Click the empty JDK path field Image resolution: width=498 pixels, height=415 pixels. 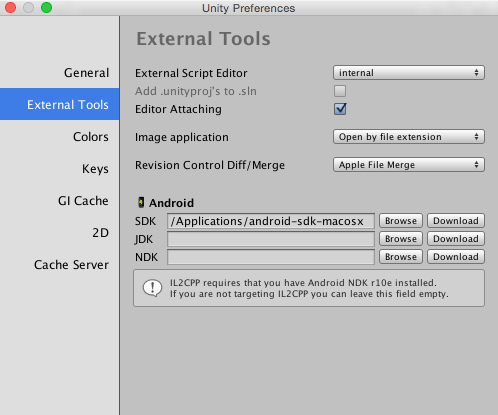click(x=271, y=239)
